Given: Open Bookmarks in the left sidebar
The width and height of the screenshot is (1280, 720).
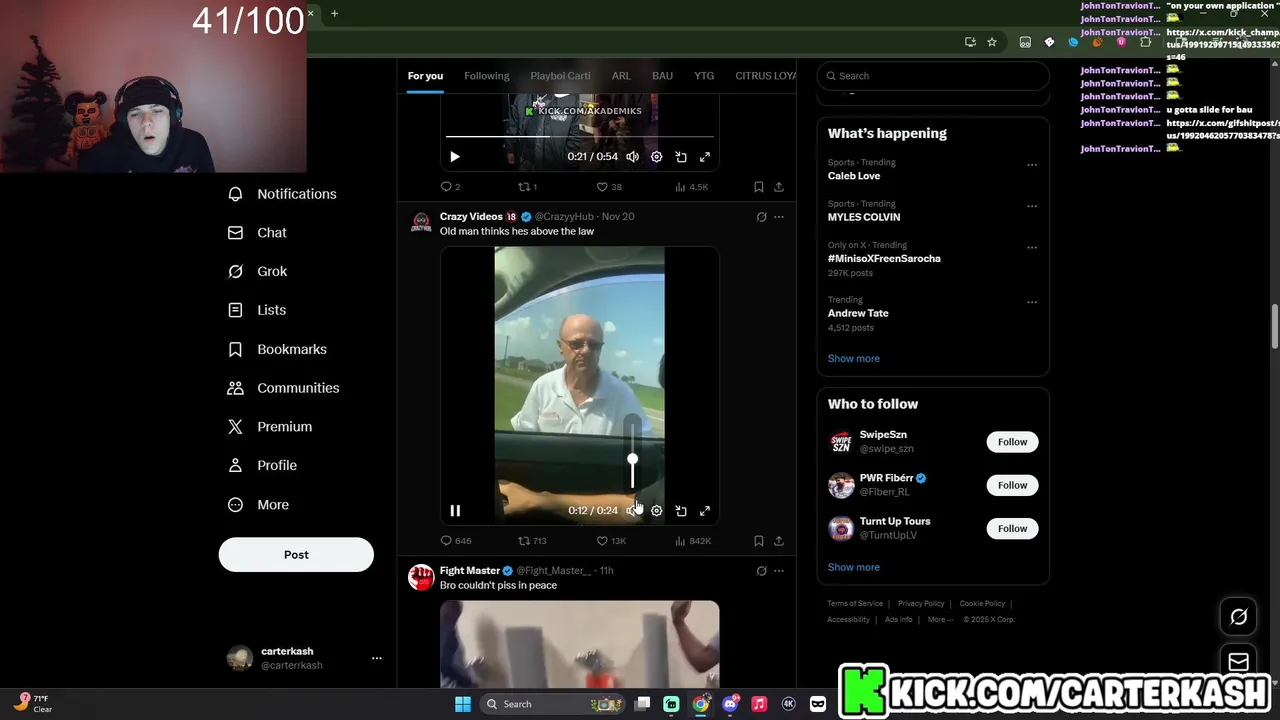Looking at the screenshot, I should click(x=278, y=349).
